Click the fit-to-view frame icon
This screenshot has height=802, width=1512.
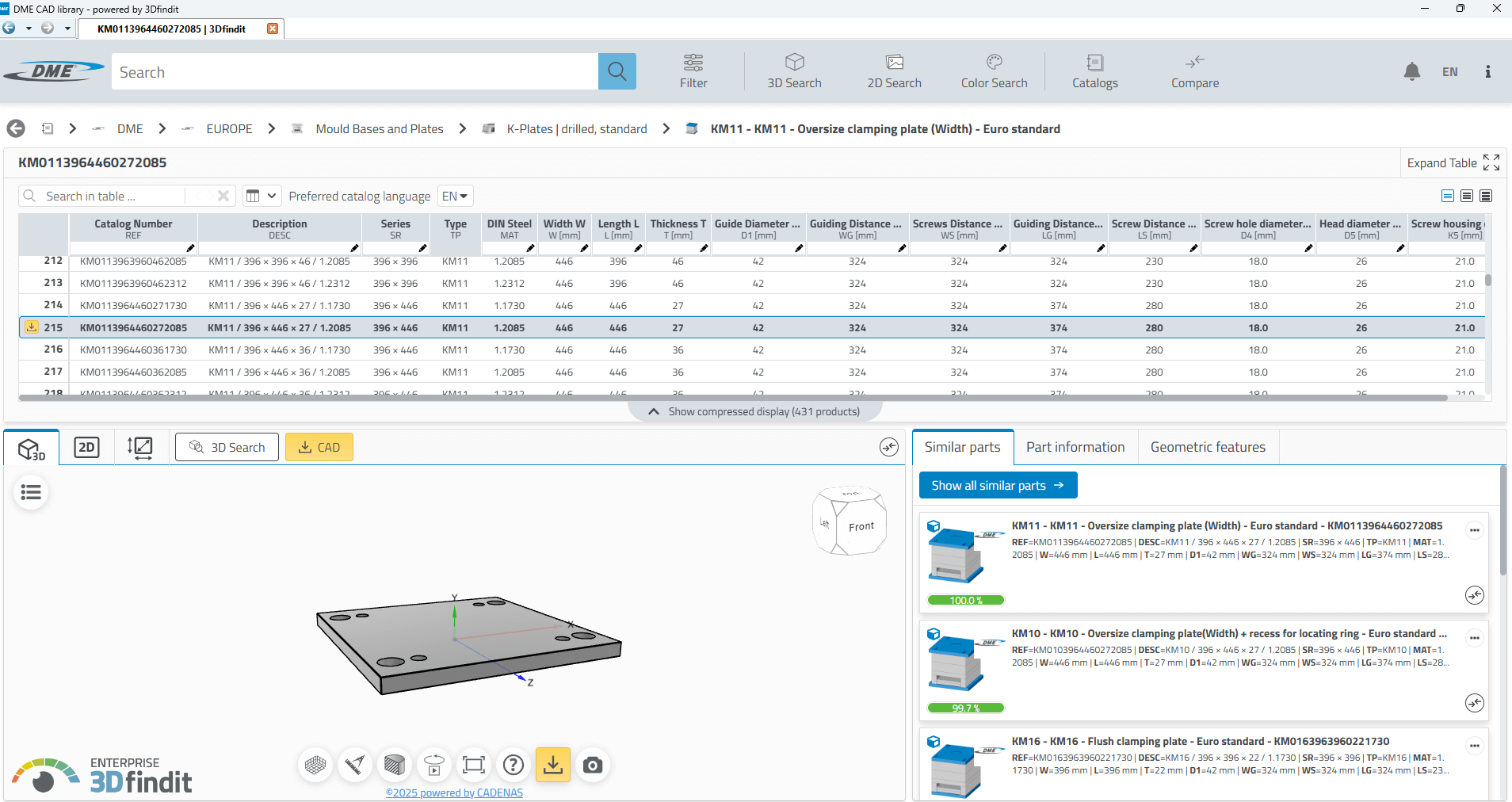point(474,765)
